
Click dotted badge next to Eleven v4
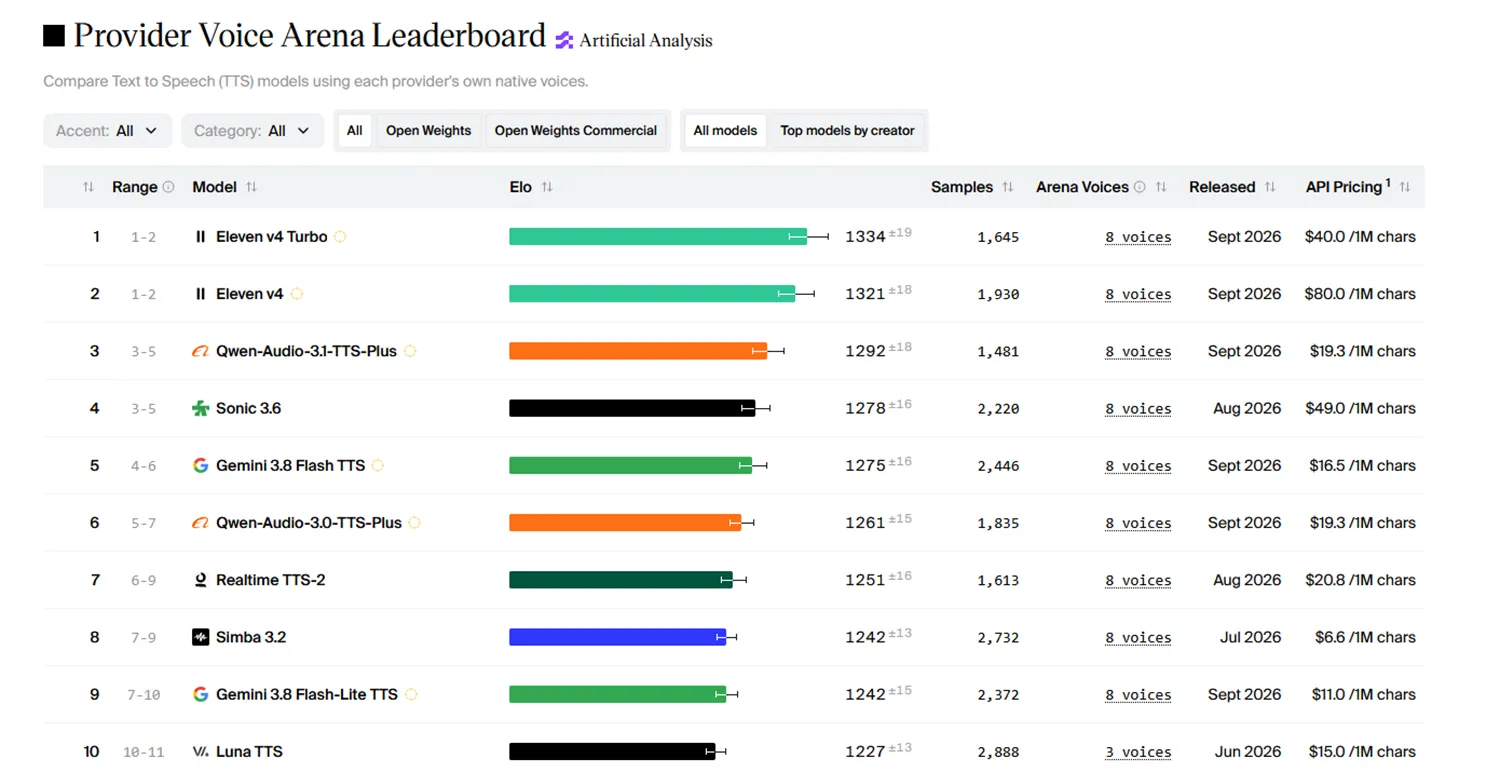296,294
